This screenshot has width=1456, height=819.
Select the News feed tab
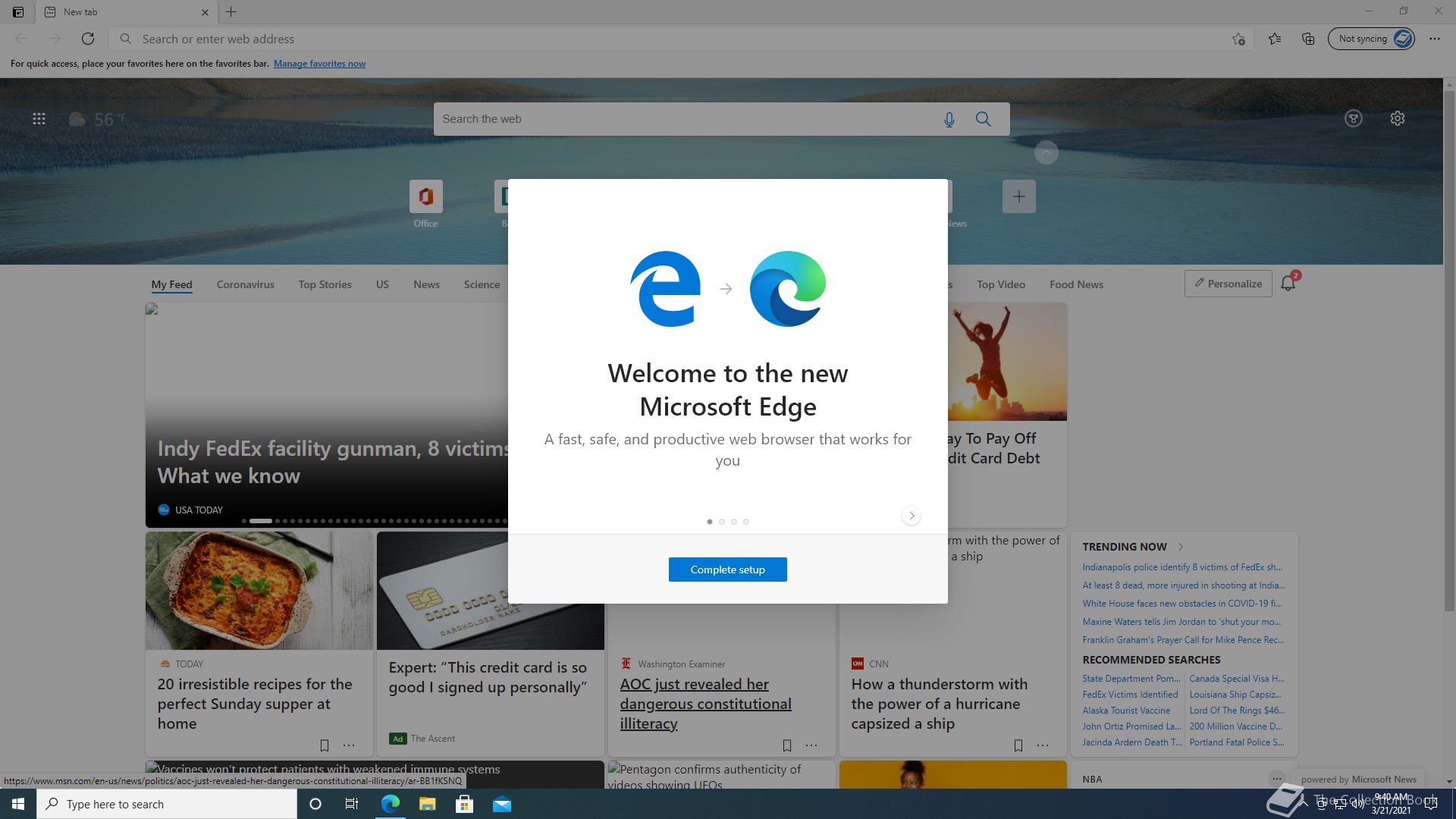(x=426, y=284)
